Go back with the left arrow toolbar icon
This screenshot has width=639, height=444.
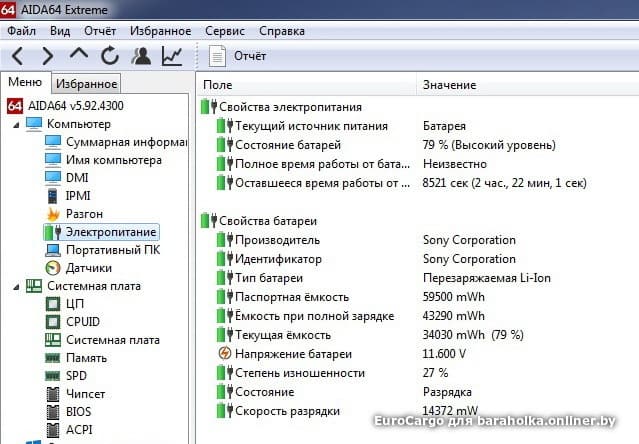point(17,56)
